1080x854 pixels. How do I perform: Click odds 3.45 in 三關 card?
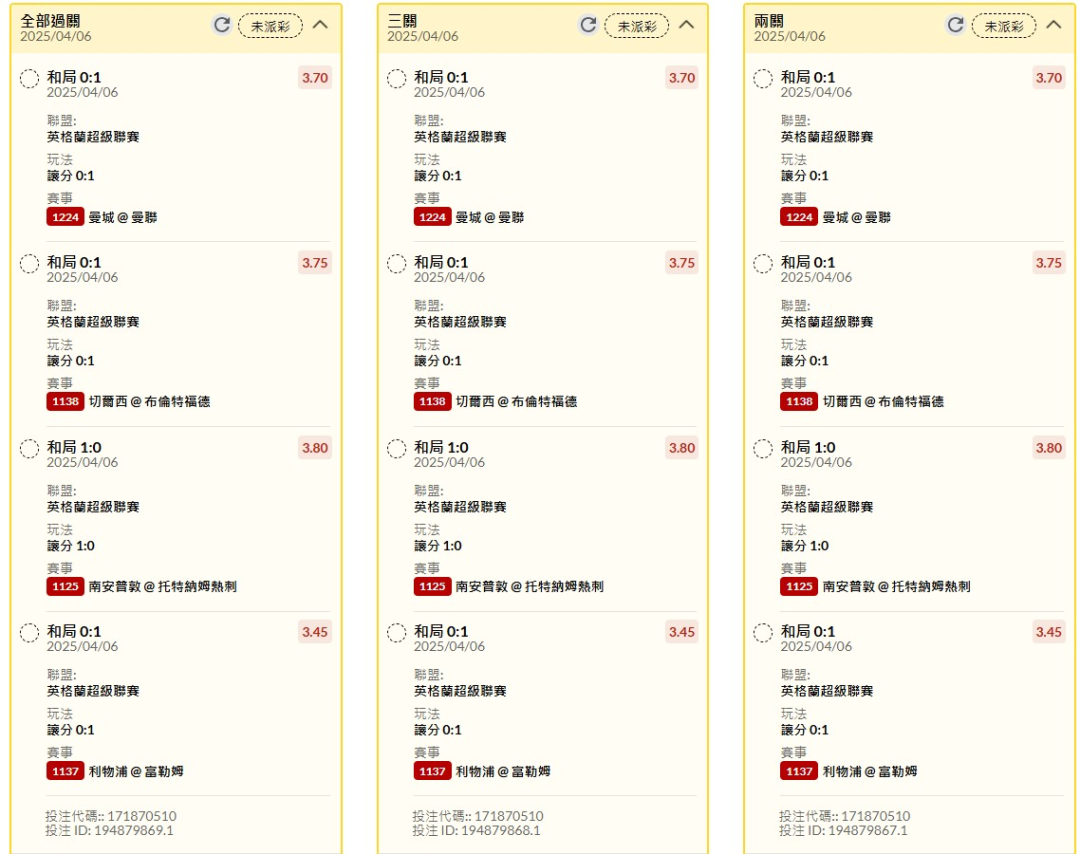coord(682,632)
